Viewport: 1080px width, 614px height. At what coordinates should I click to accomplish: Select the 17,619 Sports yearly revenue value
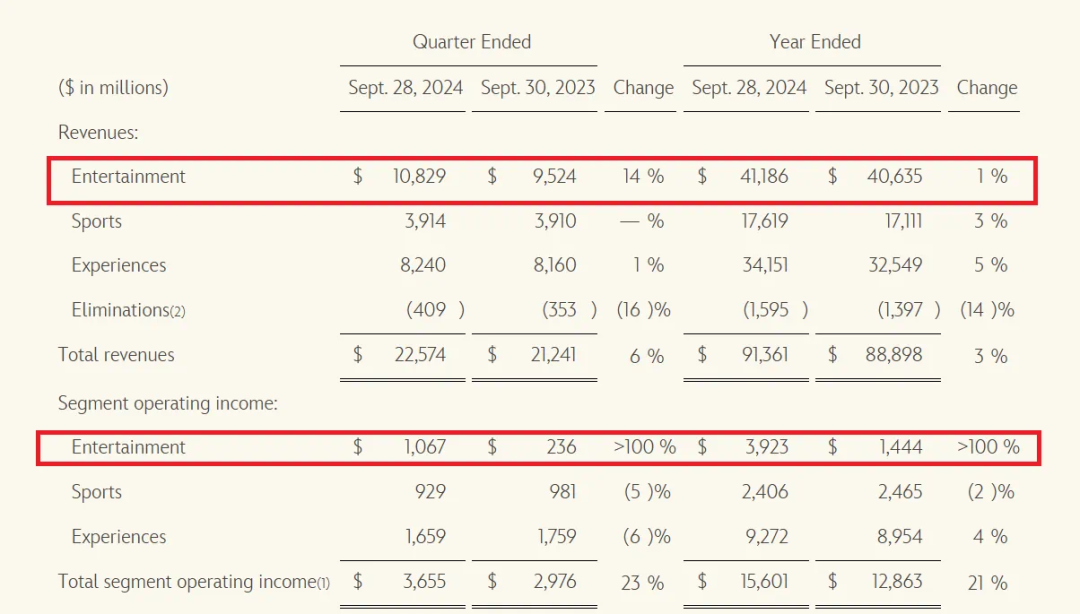(764, 221)
